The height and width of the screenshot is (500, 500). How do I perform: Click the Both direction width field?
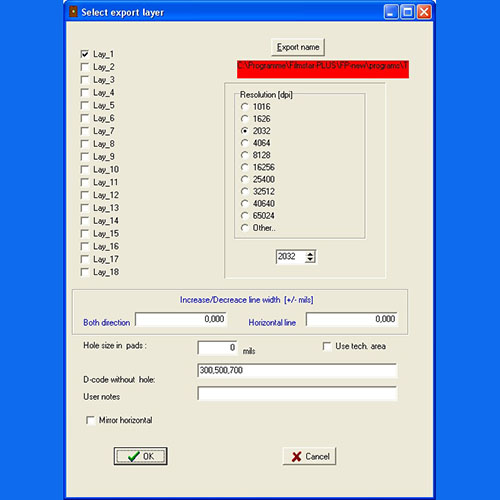181,319
